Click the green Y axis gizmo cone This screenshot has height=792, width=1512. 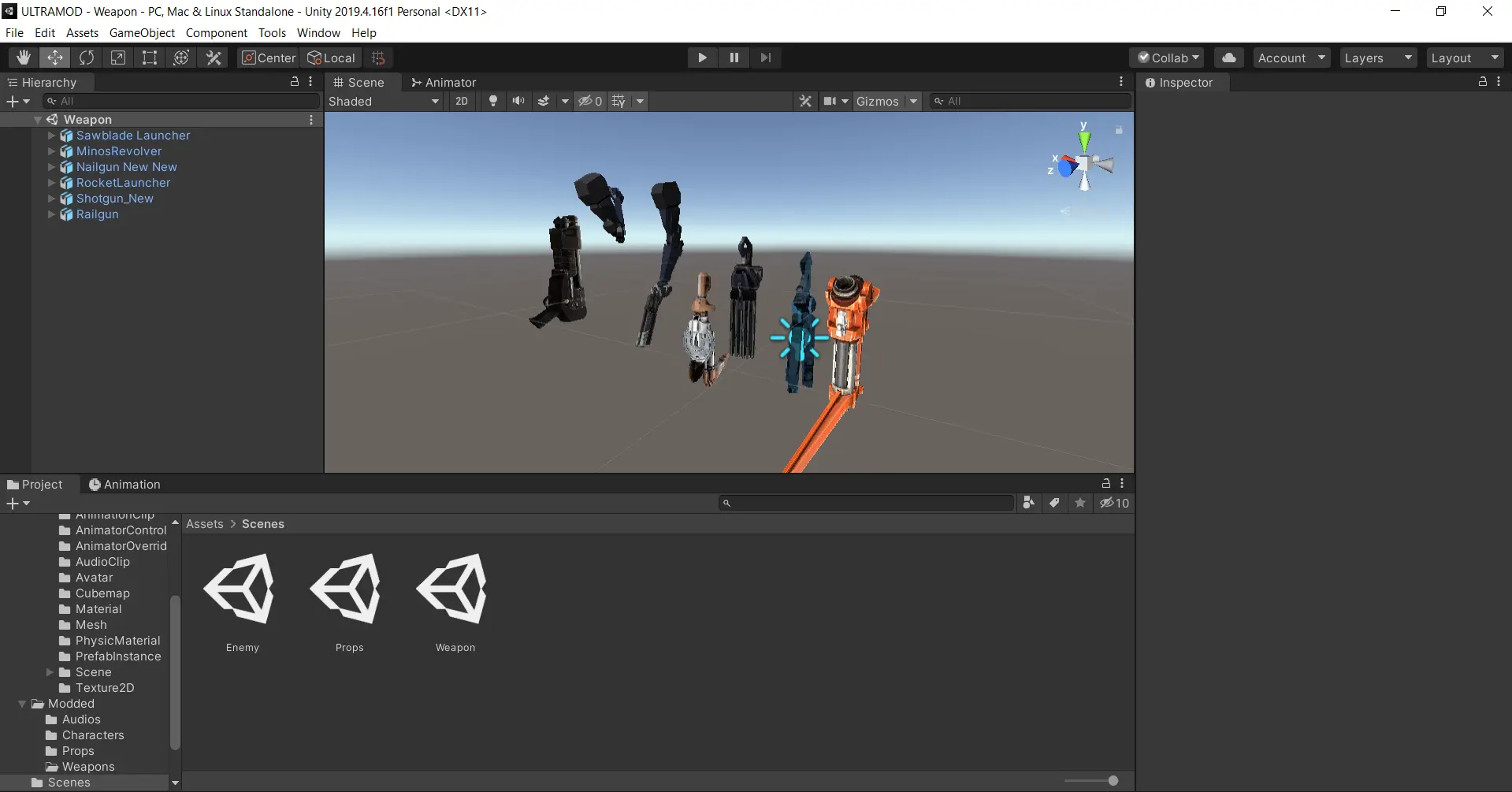click(1084, 140)
